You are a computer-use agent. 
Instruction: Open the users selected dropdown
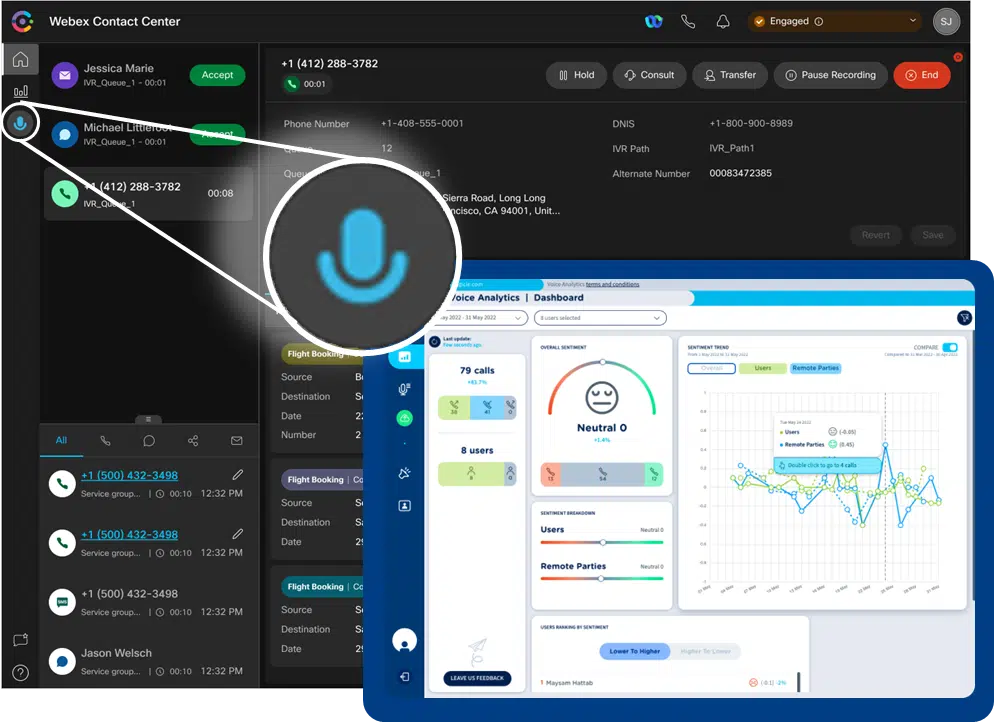coord(600,318)
